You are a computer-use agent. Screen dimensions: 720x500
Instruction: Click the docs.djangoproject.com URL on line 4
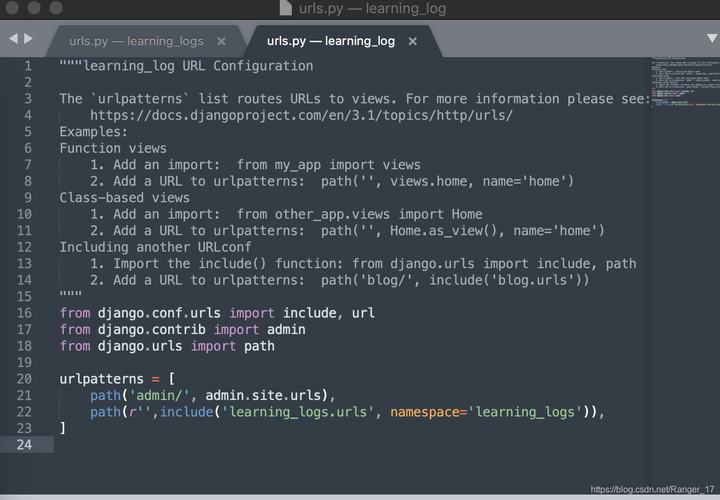(x=301, y=115)
